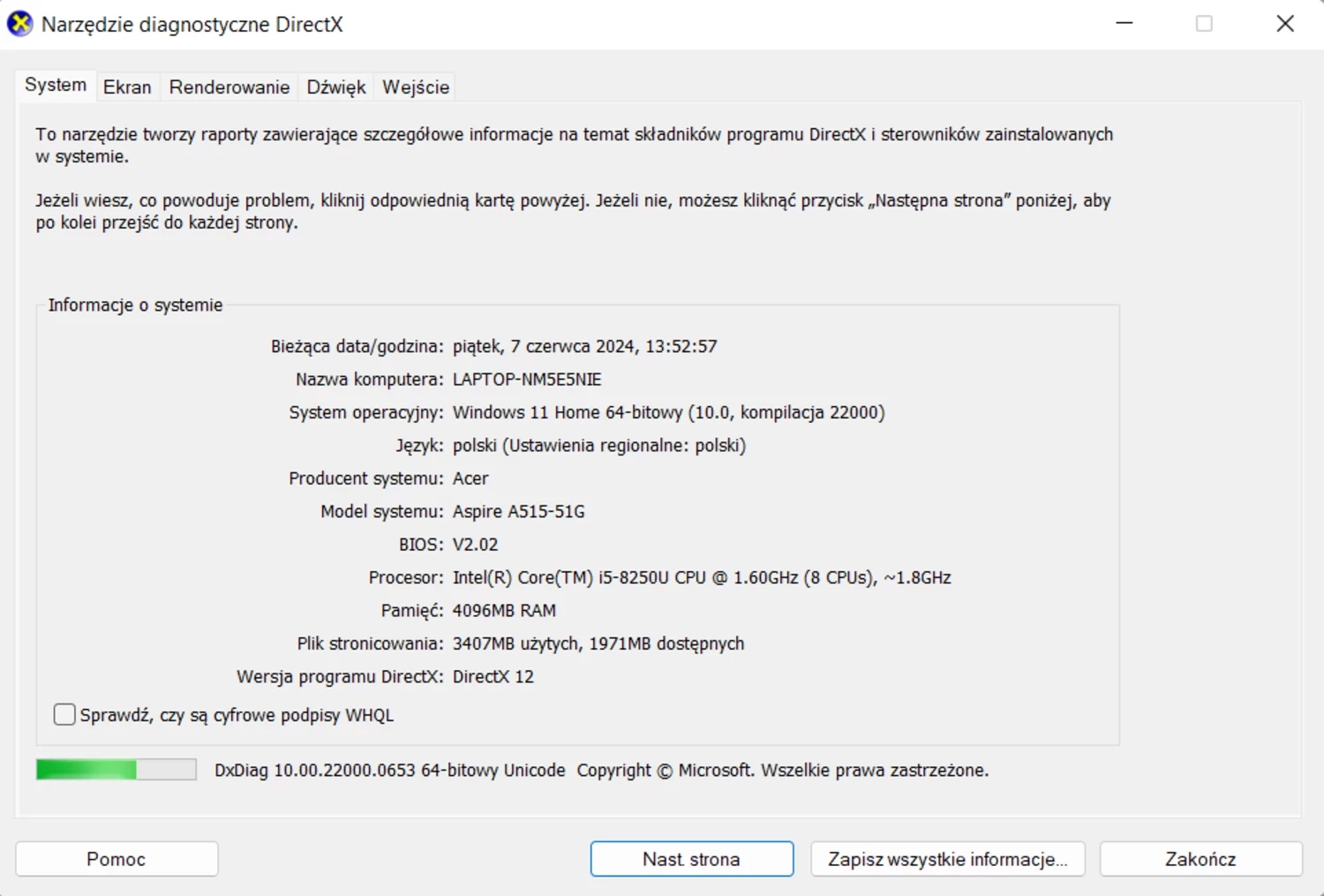1324x896 pixels.
Task: Click the page file value 3407MB użytych
Action: click(598, 644)
